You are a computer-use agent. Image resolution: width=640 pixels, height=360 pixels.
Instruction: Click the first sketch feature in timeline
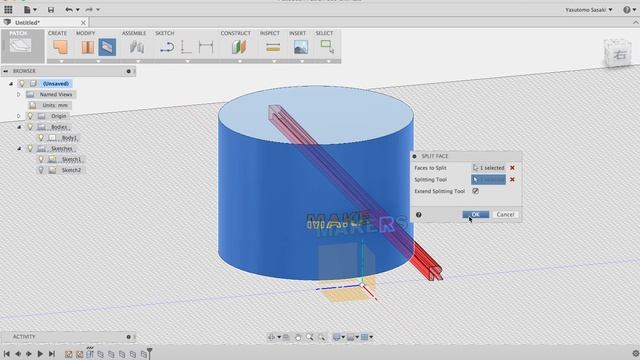click(x=69, y=354)
